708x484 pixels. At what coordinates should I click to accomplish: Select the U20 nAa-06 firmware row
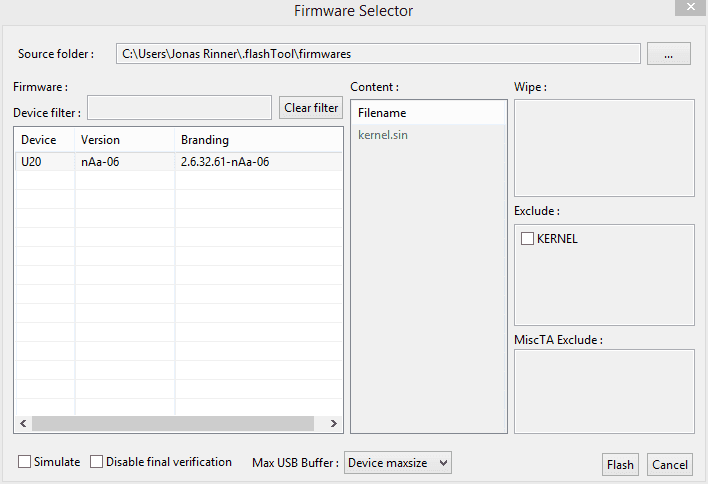click(x=179, y=162)
